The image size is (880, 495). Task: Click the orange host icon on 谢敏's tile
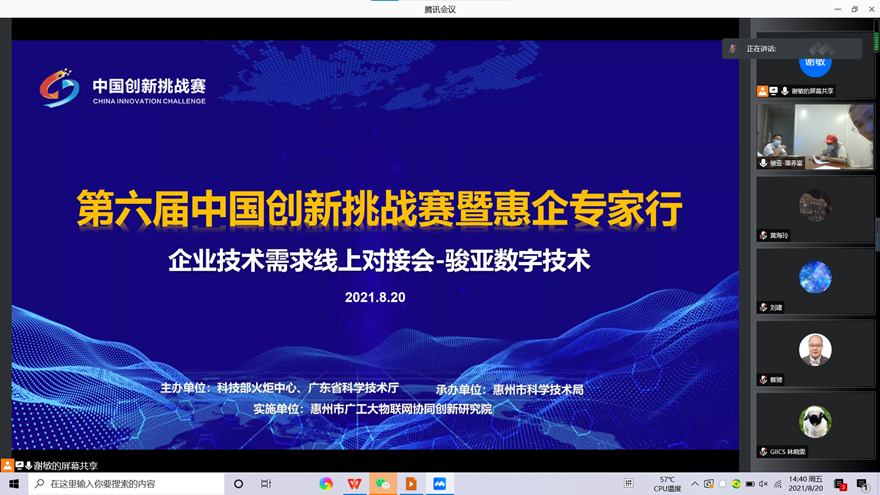762,91
